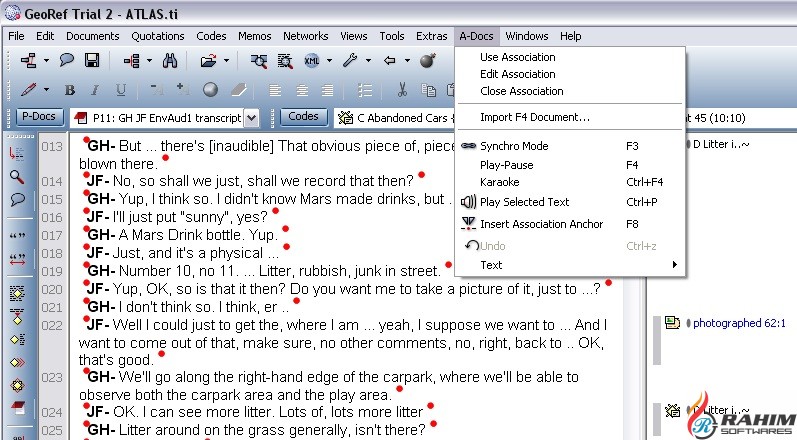The image size is (797, 440).
Task: Click the in-vivo coding icon in sidebar
Action: pyautogui.click(x=17, y=316)
